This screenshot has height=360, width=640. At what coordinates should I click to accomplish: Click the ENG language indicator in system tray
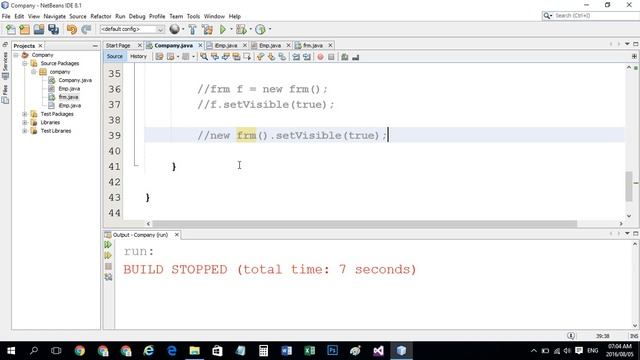click(593, 351)
